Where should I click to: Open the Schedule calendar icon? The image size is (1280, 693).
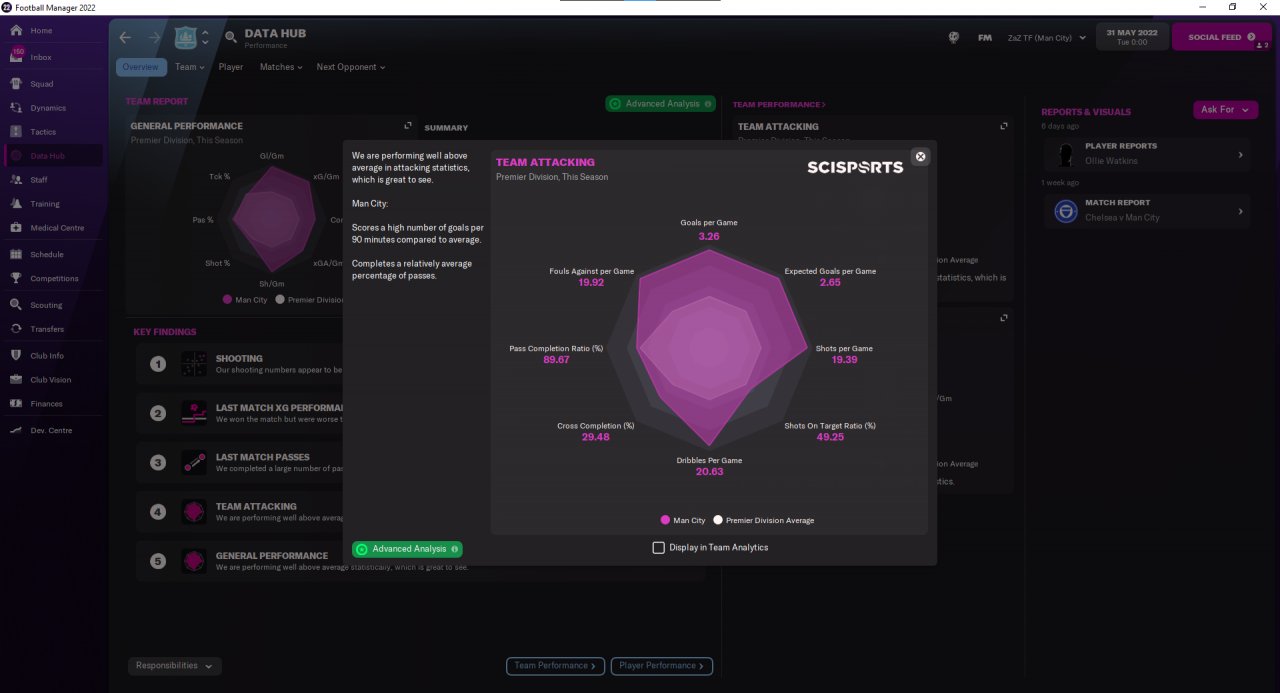click(16, 255)
